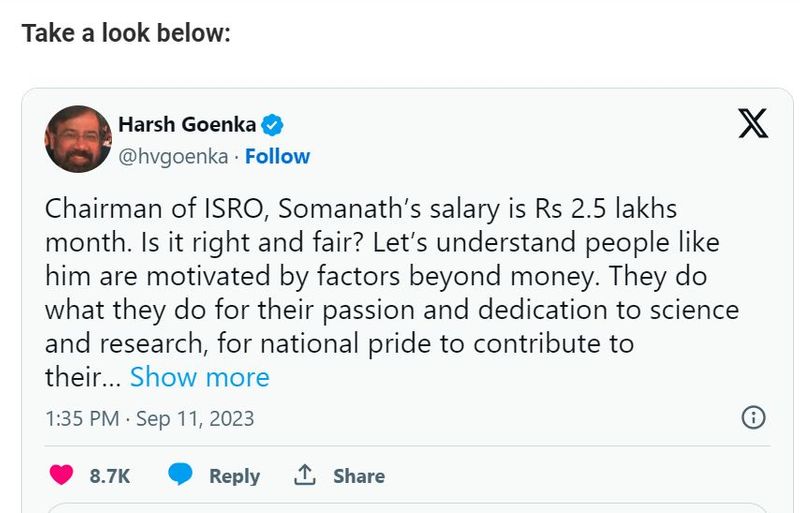Screen dimensions: 800x513
Task: Expand the tweet with Show more
Action: [x=200, y=377]
